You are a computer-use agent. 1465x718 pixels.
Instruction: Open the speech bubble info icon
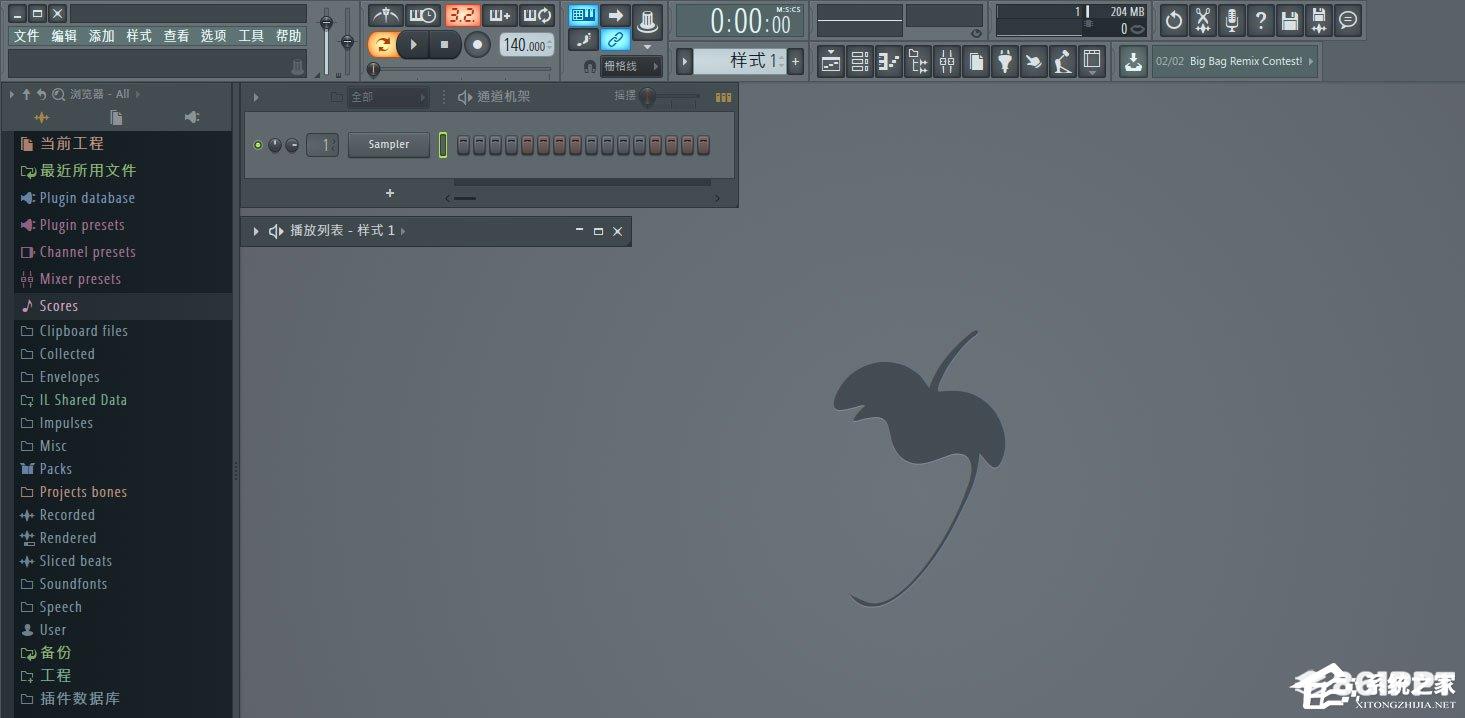(x=1348, y=19)
